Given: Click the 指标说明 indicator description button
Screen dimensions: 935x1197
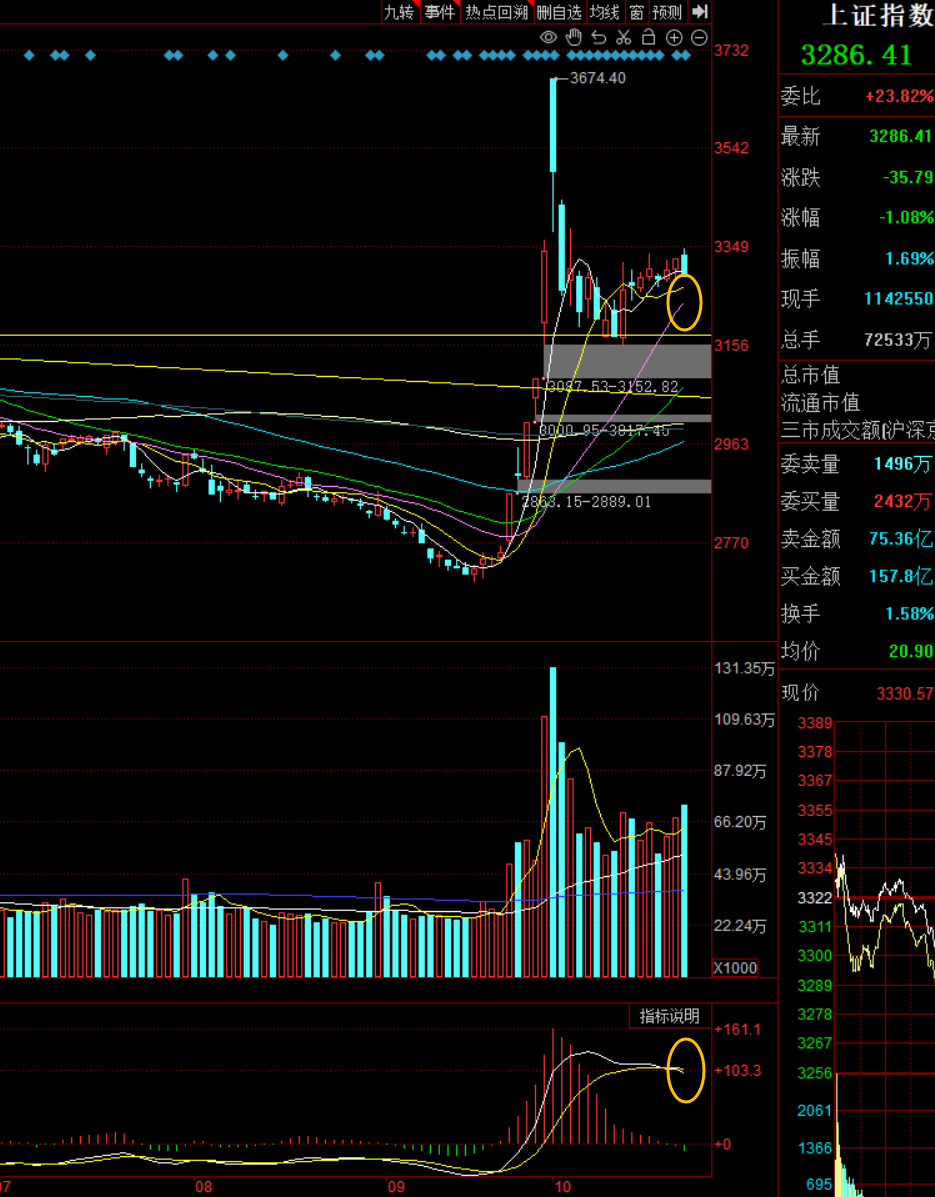Looking at the screenshot, I should (x=670, y=1016).
